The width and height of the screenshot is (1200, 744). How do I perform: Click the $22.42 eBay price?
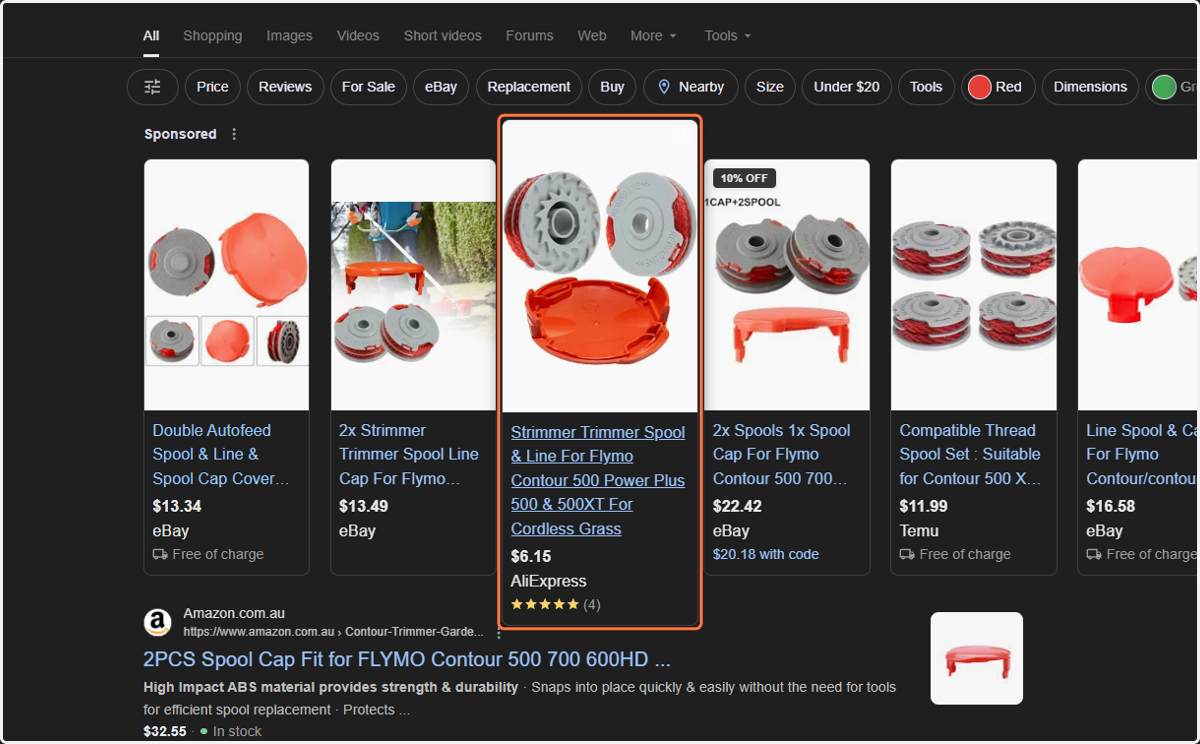click(737, 506)
